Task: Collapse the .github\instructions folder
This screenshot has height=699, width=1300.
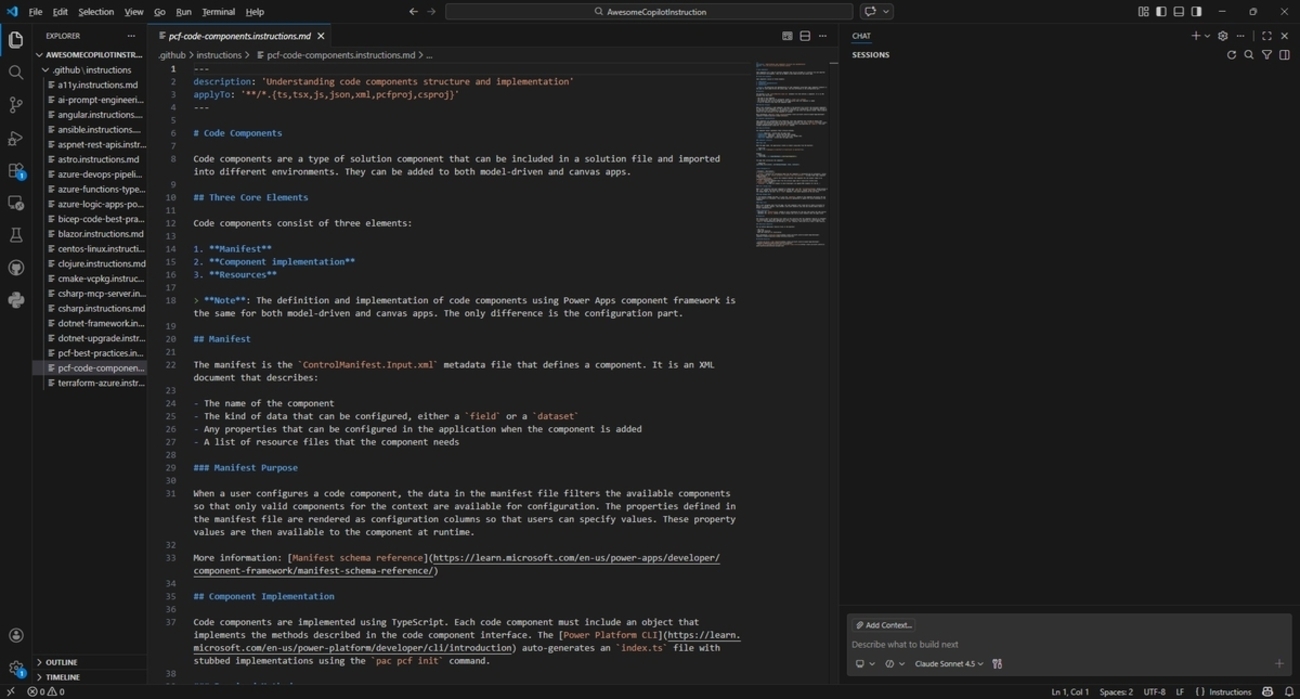Action: 90,70
